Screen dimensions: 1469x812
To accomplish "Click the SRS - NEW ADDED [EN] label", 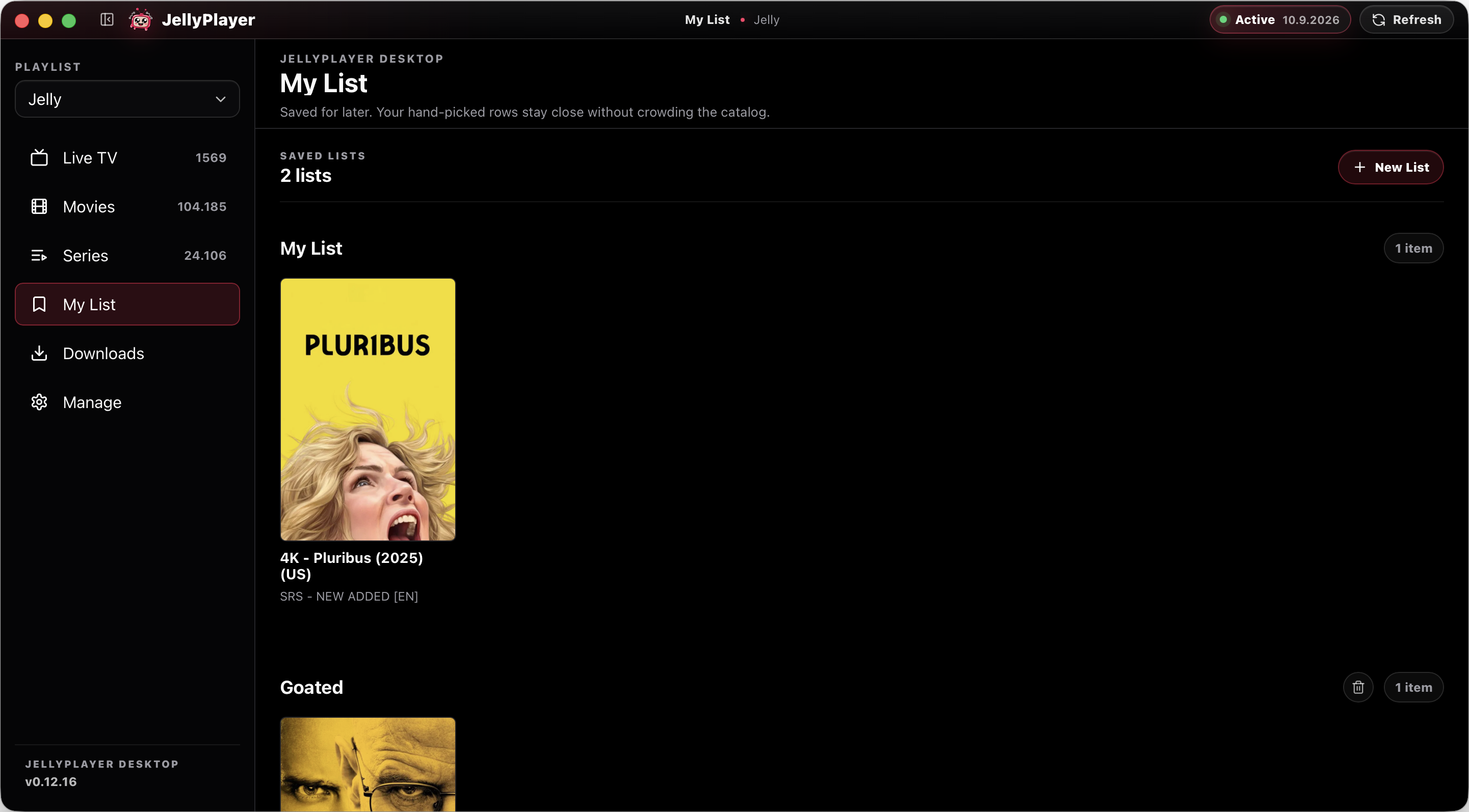I will click(349, 597).
